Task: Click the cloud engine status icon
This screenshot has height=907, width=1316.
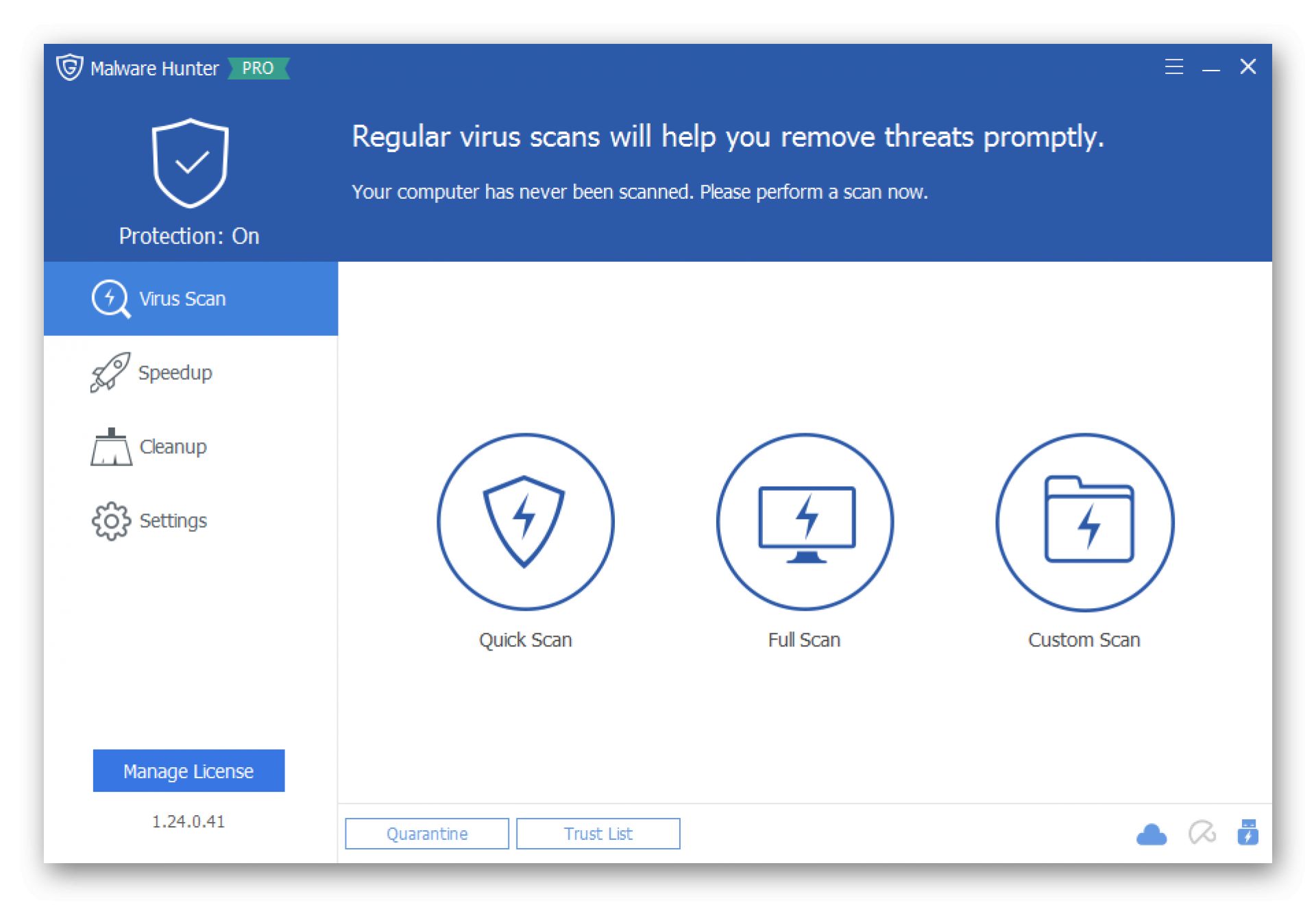Action: coord(1151,834)
